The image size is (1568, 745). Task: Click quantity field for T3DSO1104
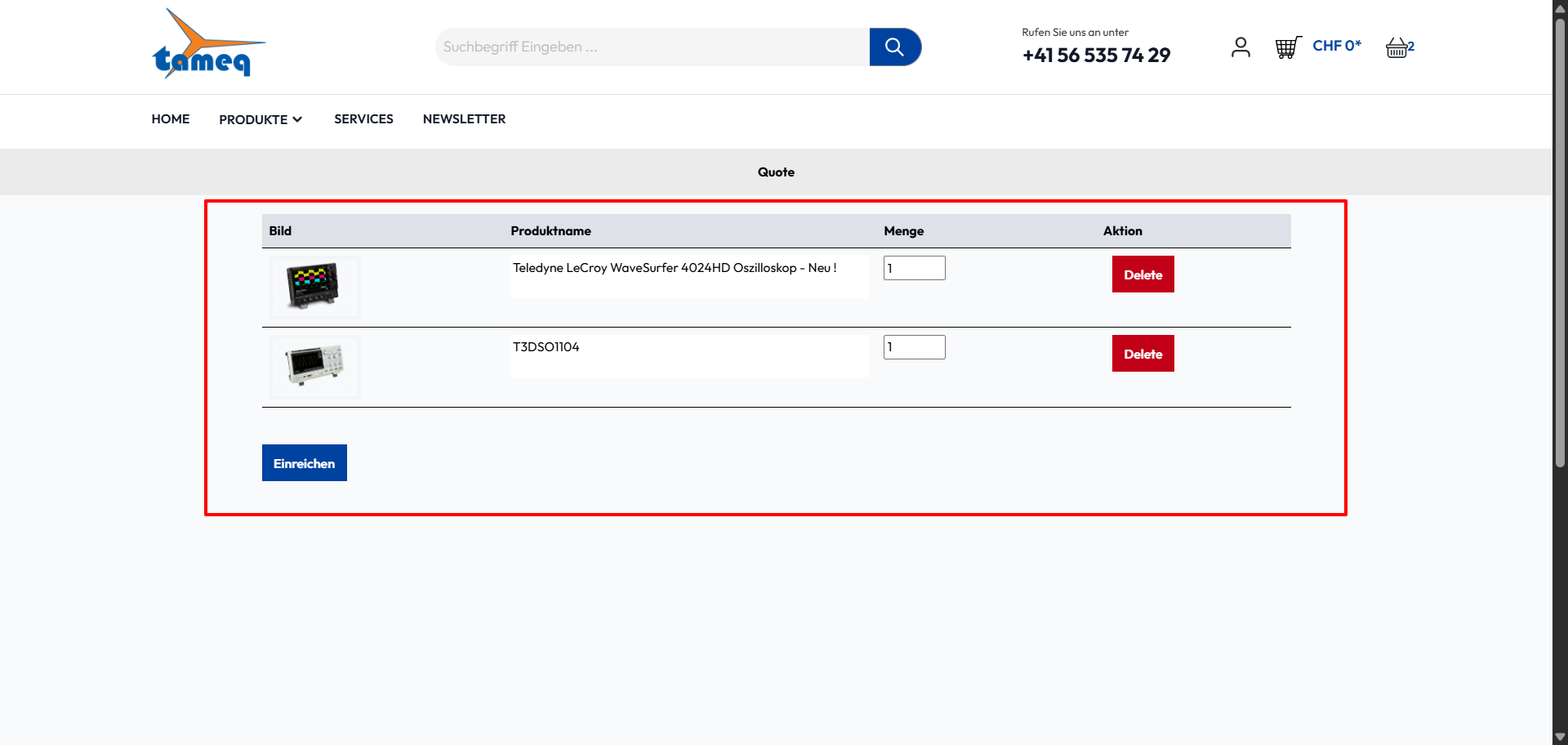(914, 347)
